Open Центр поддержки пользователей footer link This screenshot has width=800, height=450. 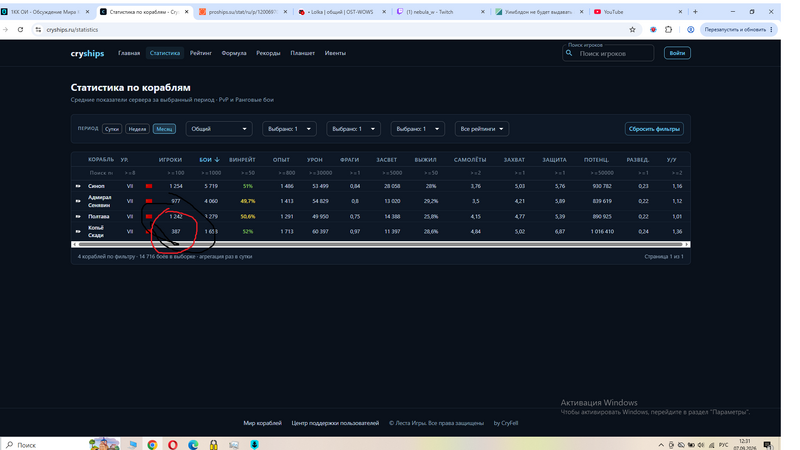(x=335, y=423)
